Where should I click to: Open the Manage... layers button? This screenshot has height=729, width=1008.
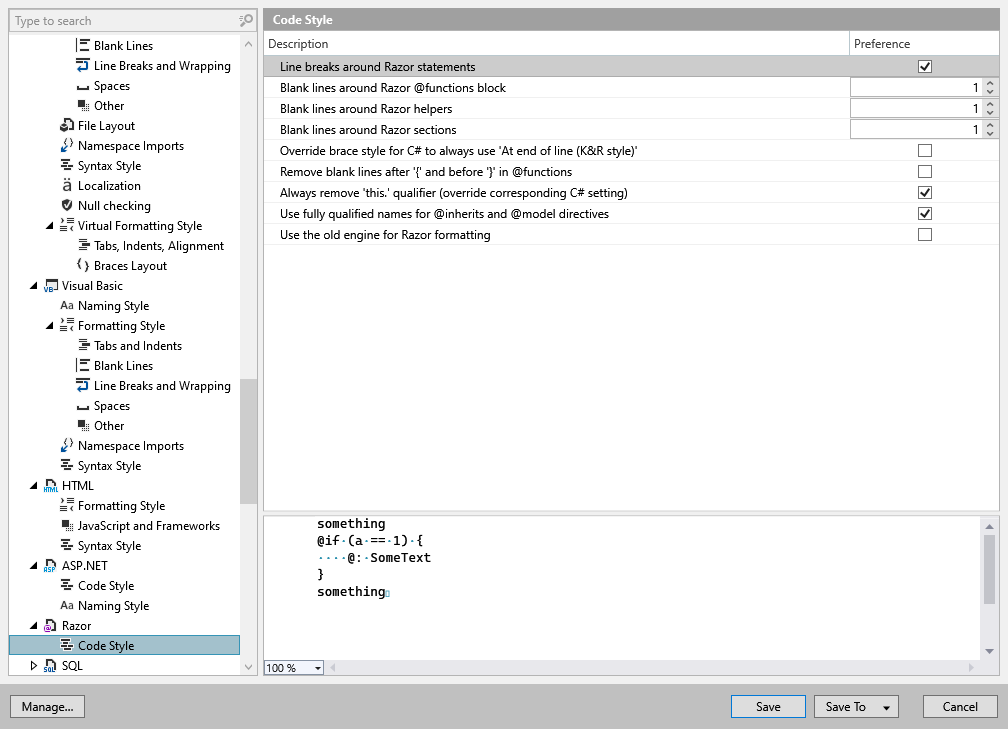[x=48, y=706]
